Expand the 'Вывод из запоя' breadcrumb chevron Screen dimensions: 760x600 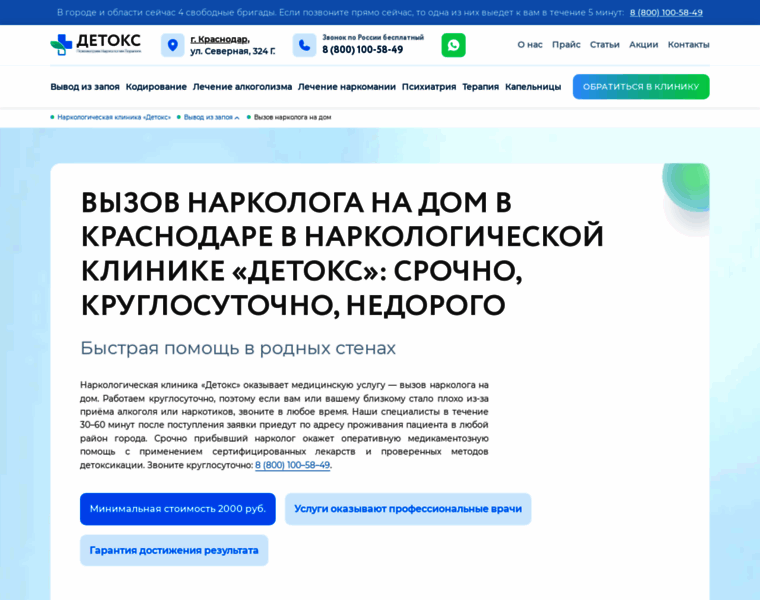pyautogui.click(x=237, y=118)
